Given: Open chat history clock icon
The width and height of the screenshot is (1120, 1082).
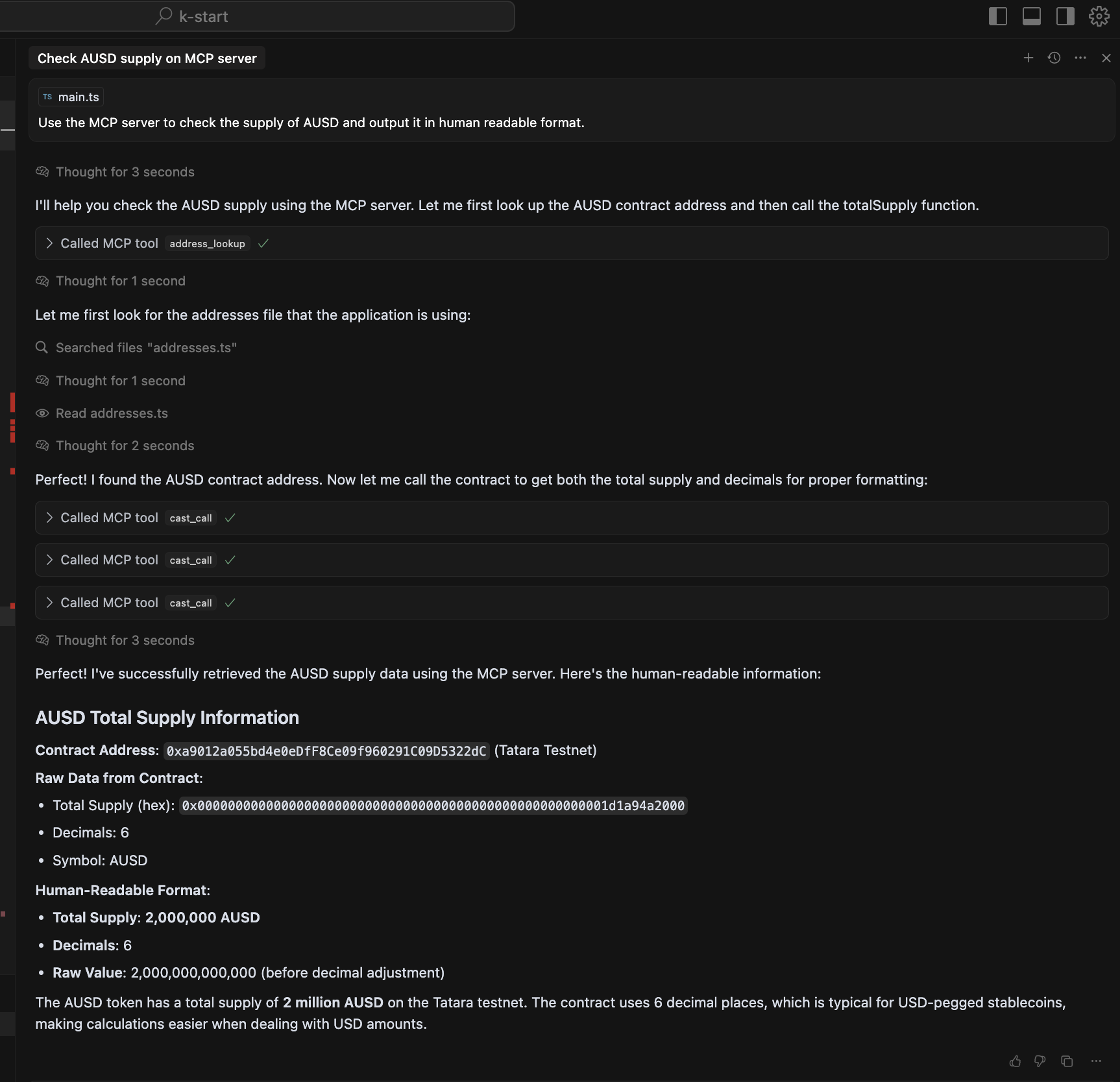Looking at the screenshot, I should [x=1054, y=58].
